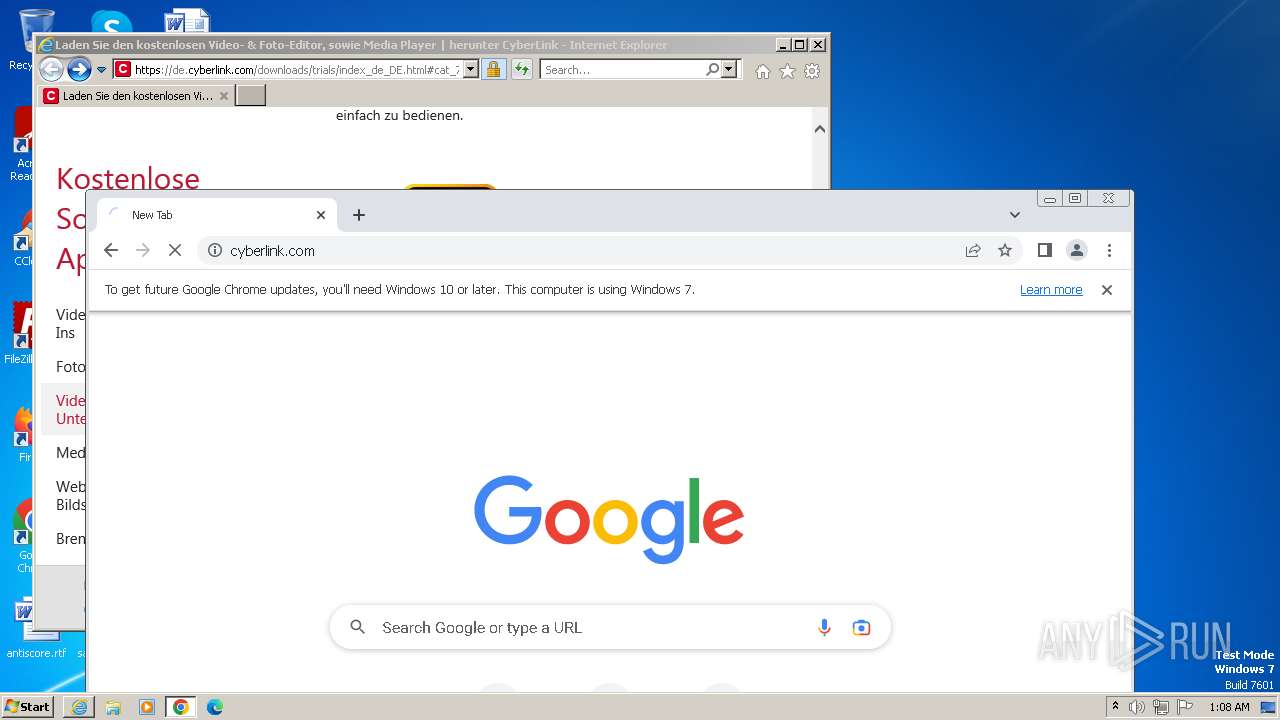Open Chrome's side panel icon
The width and height of the screenshot is (1280, 720).
point(1045,251)
